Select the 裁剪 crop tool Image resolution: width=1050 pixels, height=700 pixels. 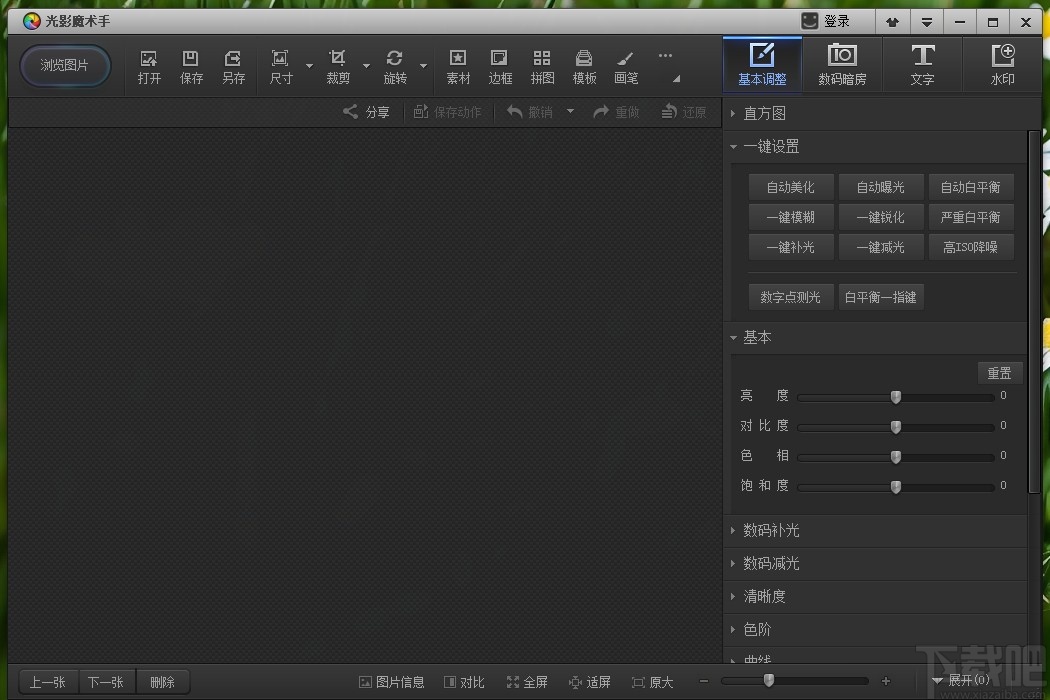pos(338,67)
